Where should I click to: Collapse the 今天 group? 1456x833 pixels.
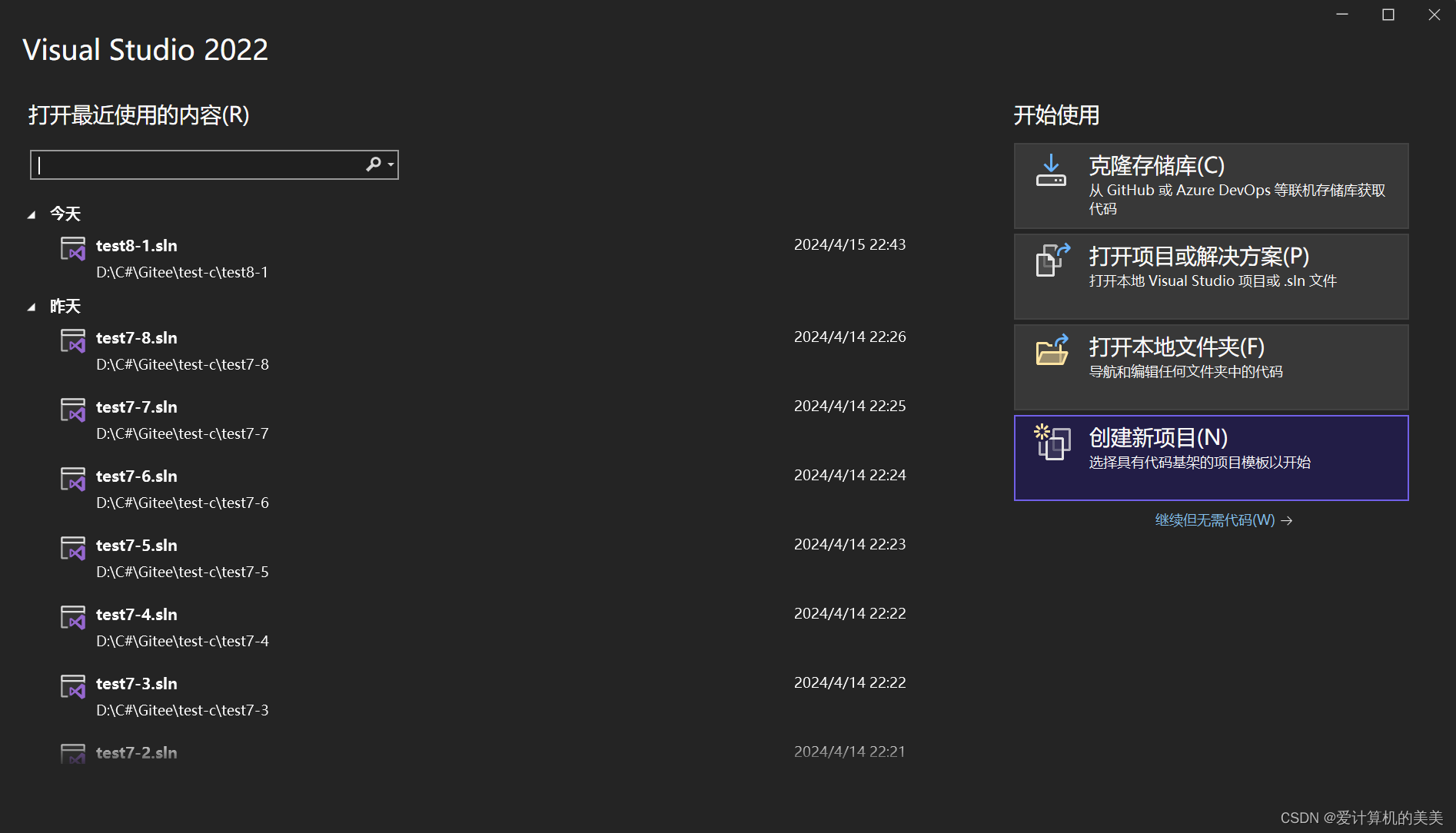coord(32,215)
